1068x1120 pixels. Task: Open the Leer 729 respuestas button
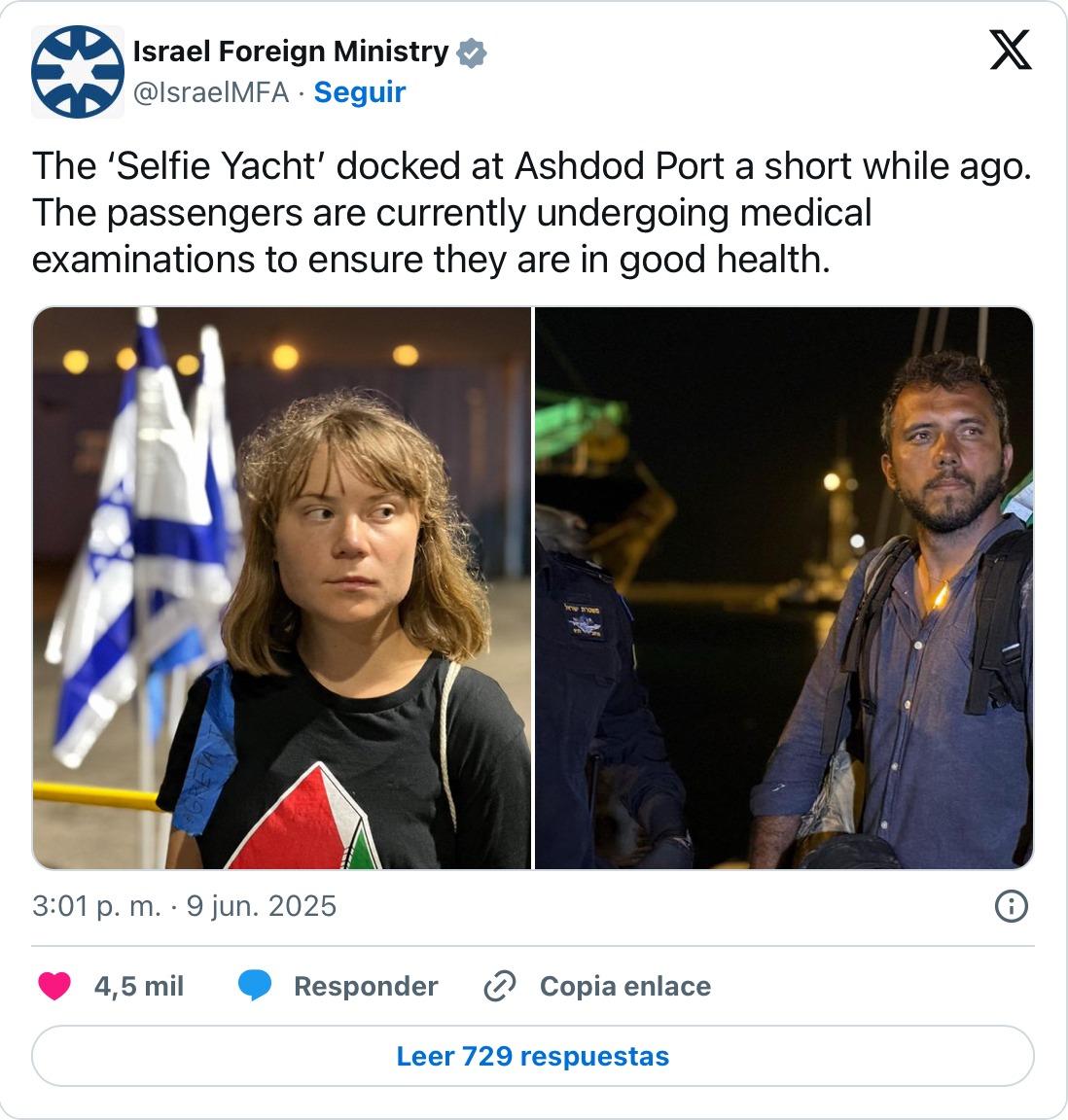coord(533,1056)
